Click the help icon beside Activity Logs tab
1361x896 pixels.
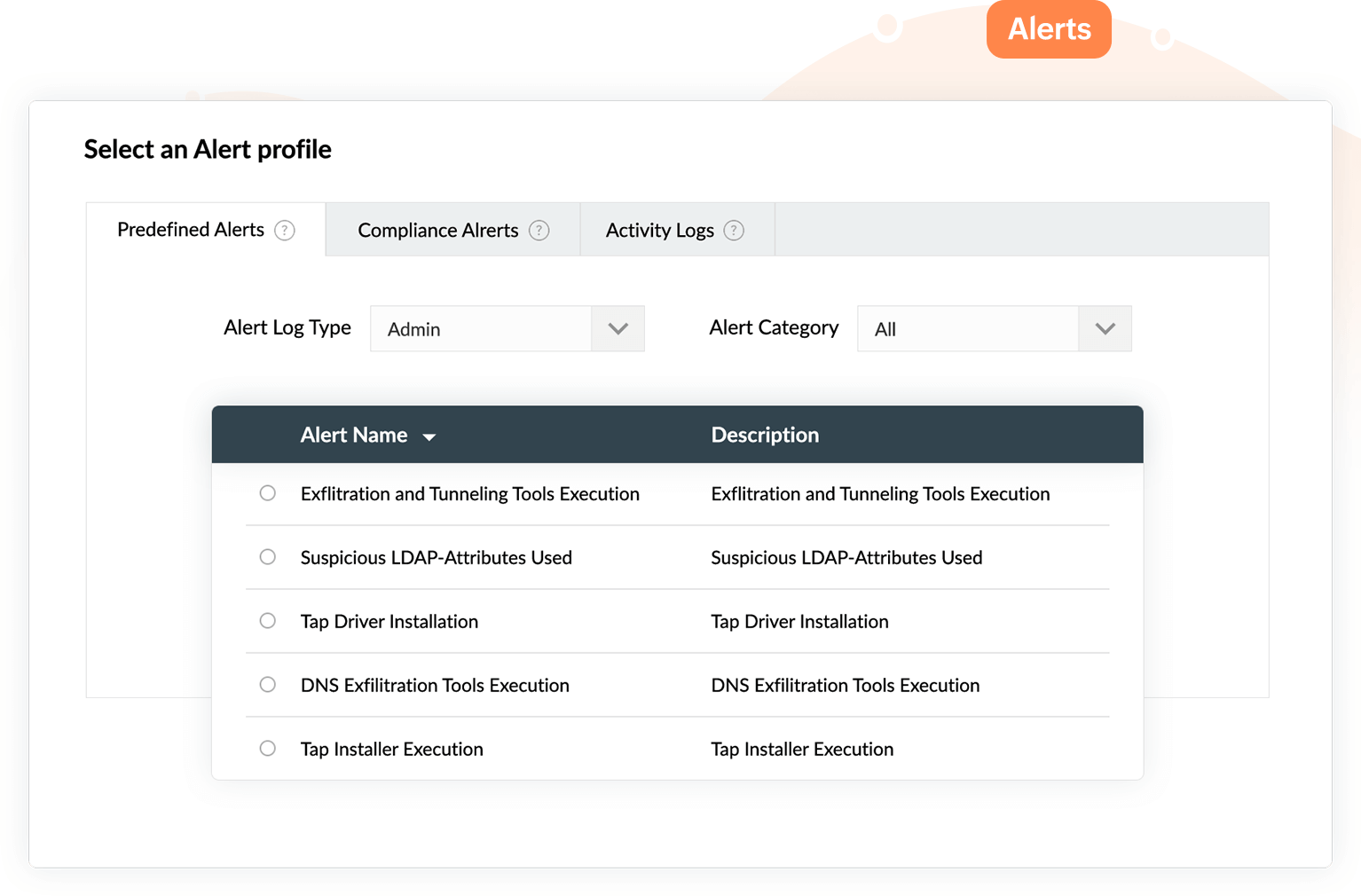tap(734, 230)
